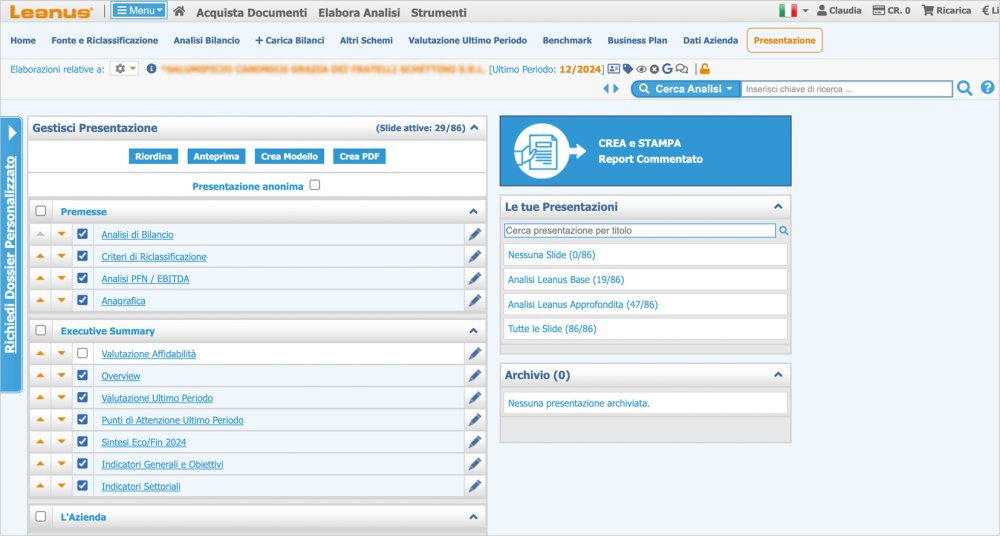
Task: Toggle the L'Azienda section checkbox
Action: [x=41, y=516]
